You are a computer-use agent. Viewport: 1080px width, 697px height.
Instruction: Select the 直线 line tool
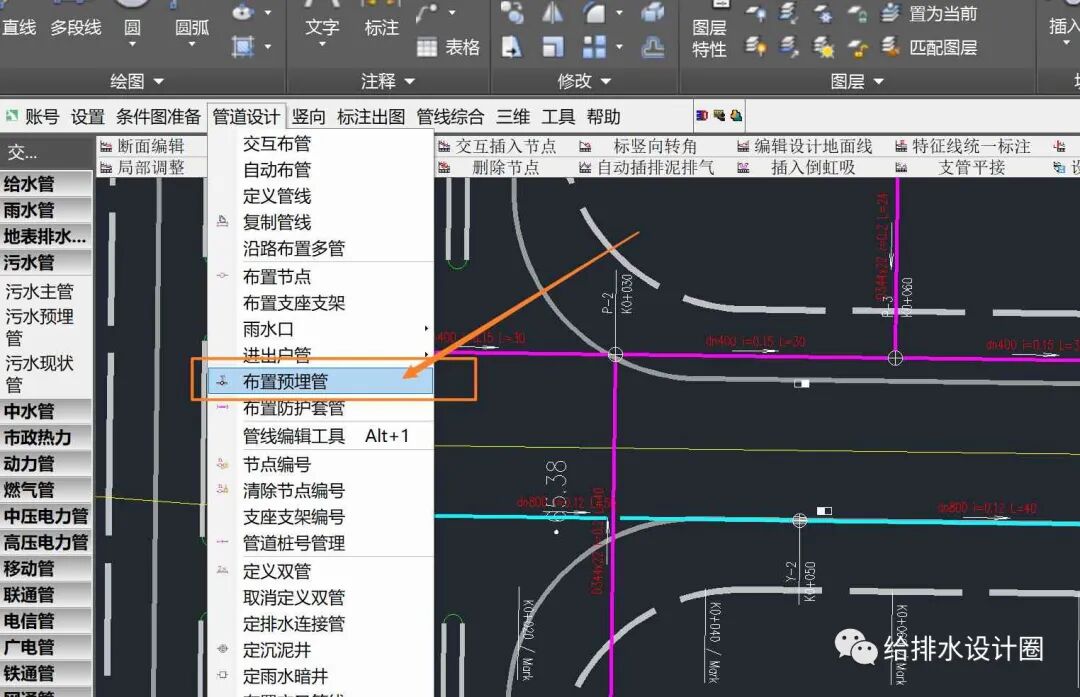pos(19,28)
